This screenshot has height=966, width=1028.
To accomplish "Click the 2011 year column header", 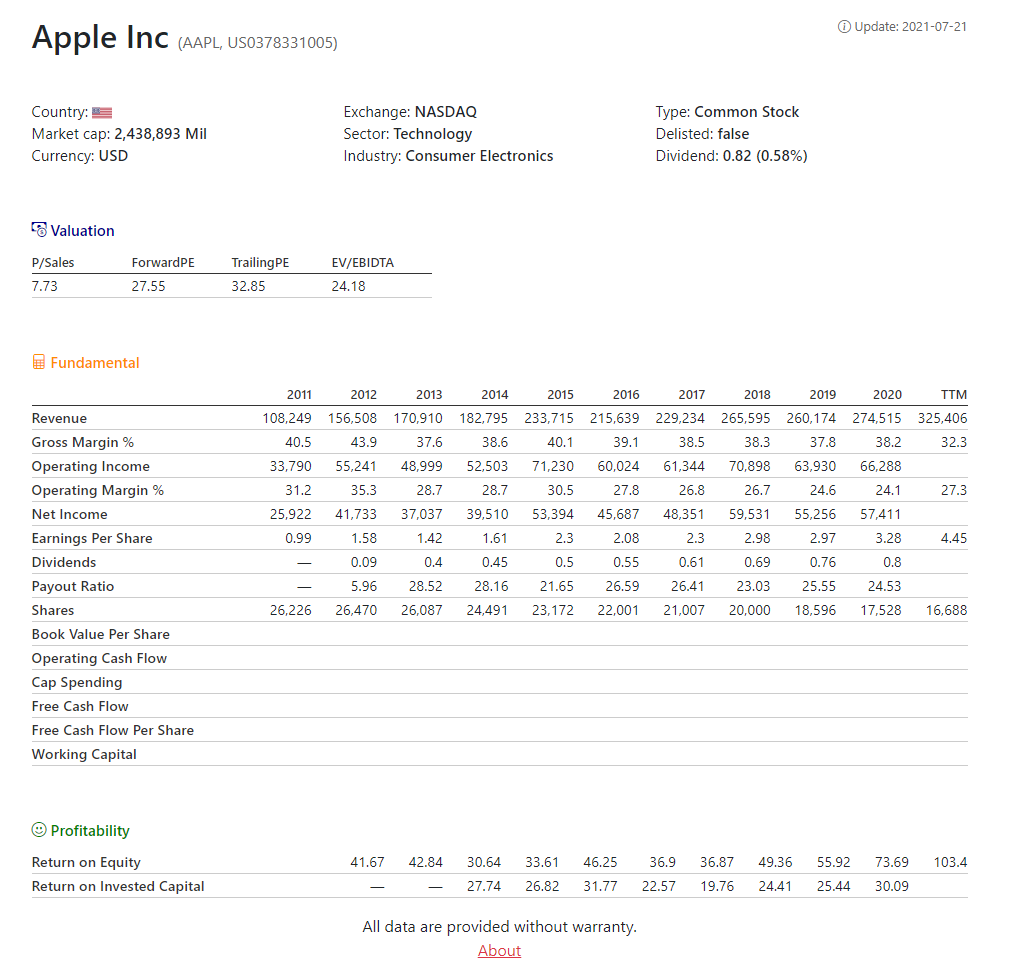I will (x=298, y=394).
